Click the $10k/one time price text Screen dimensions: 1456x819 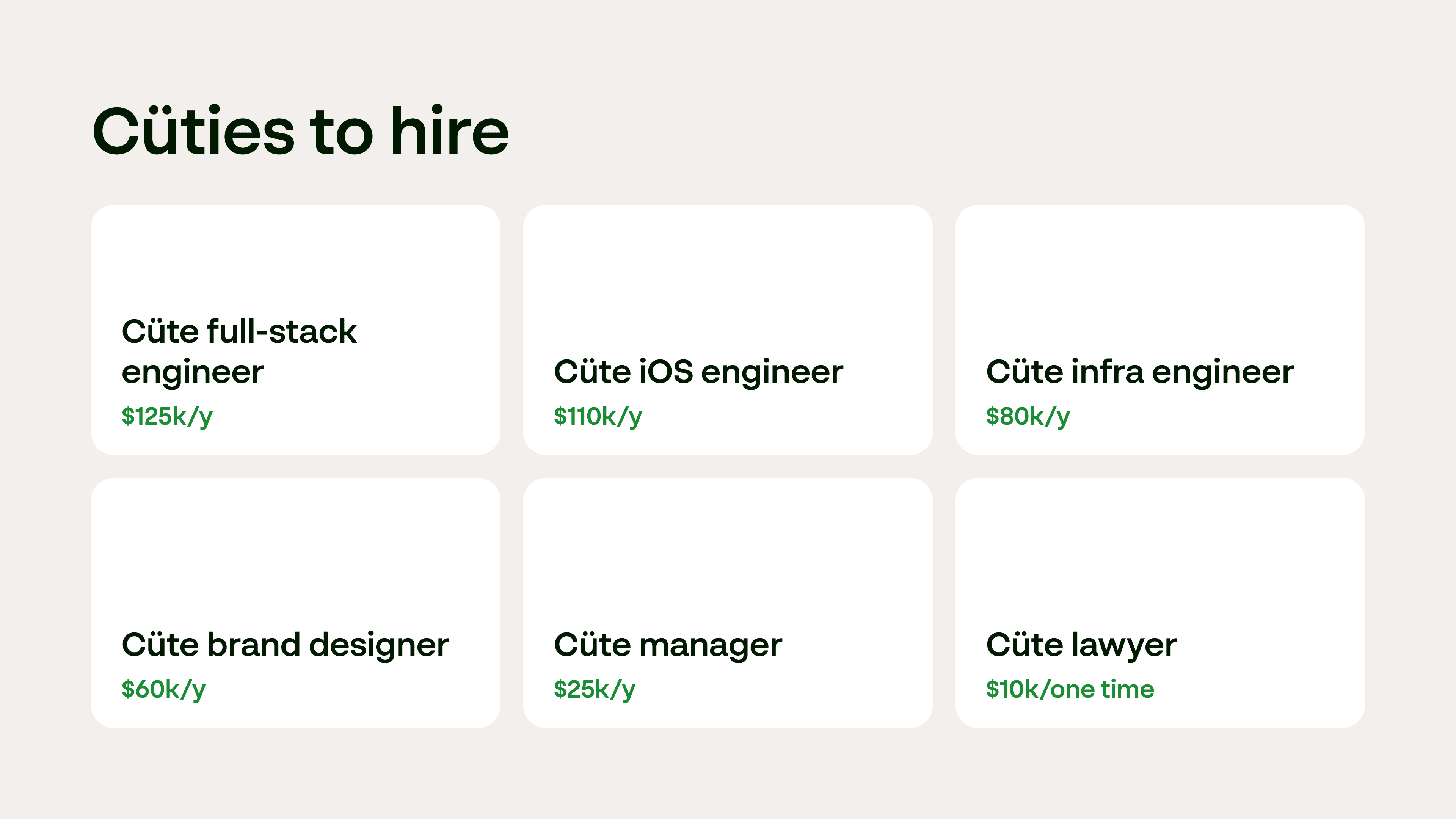[1069, 690]
